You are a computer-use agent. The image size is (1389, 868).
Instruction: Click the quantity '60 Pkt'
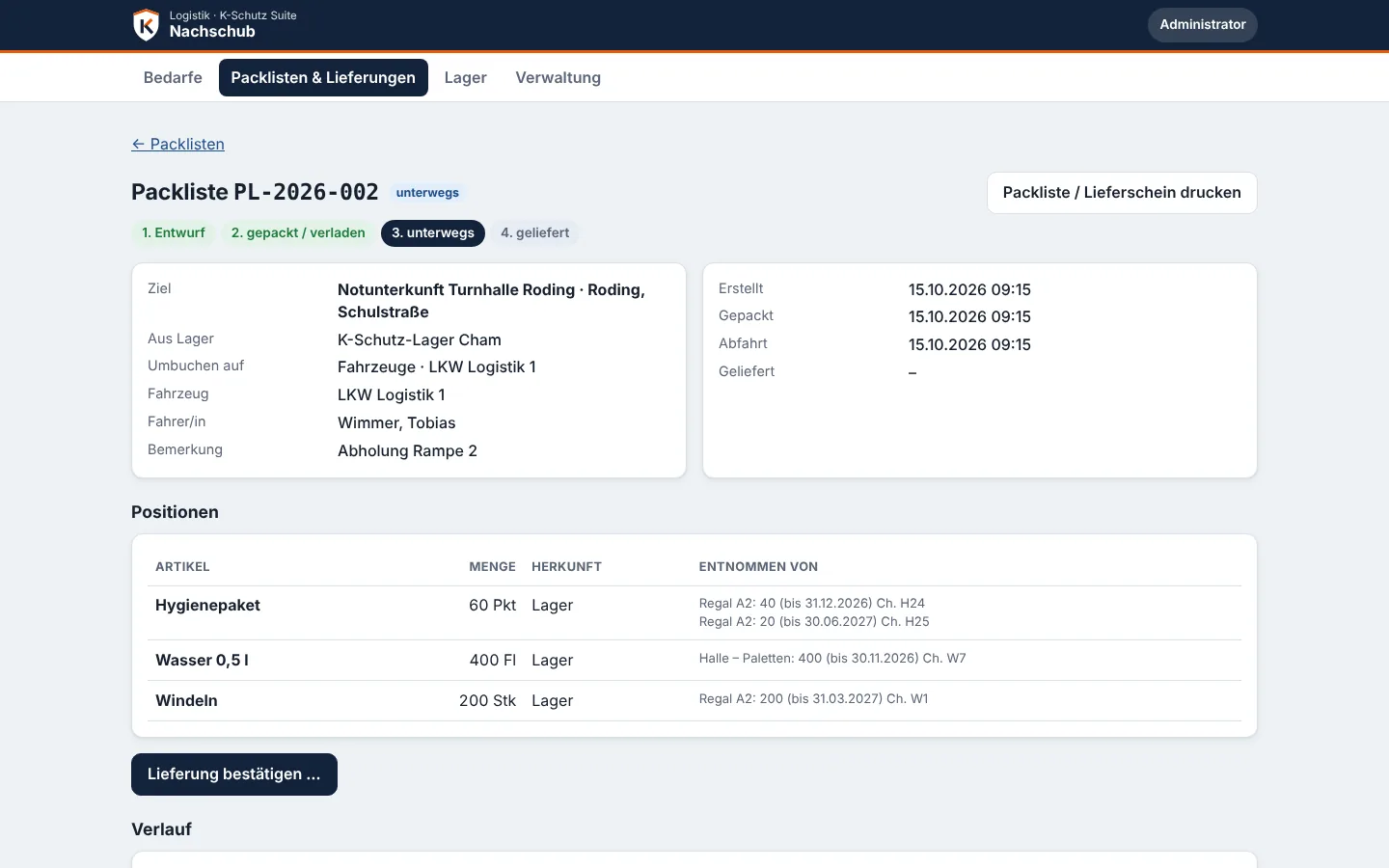tap(492, 606)
